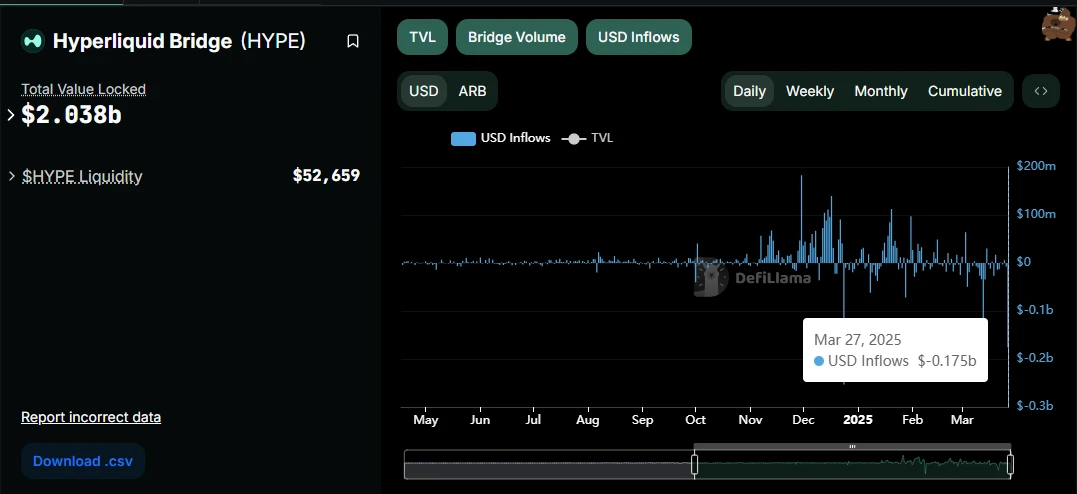Screen dimensions: 1077x494
Task: Expand the $HYPE Liquidity row
Action: 11,176
